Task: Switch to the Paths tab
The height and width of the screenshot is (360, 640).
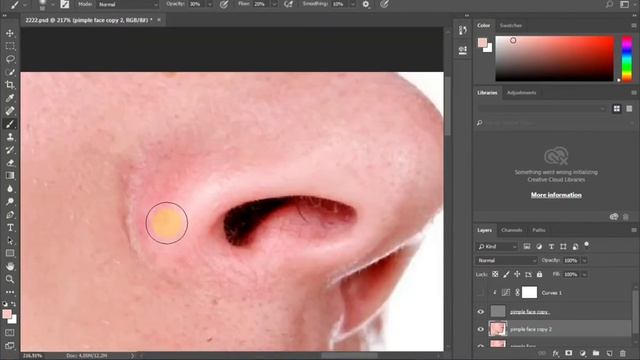Action: click(x=539, y=230)
